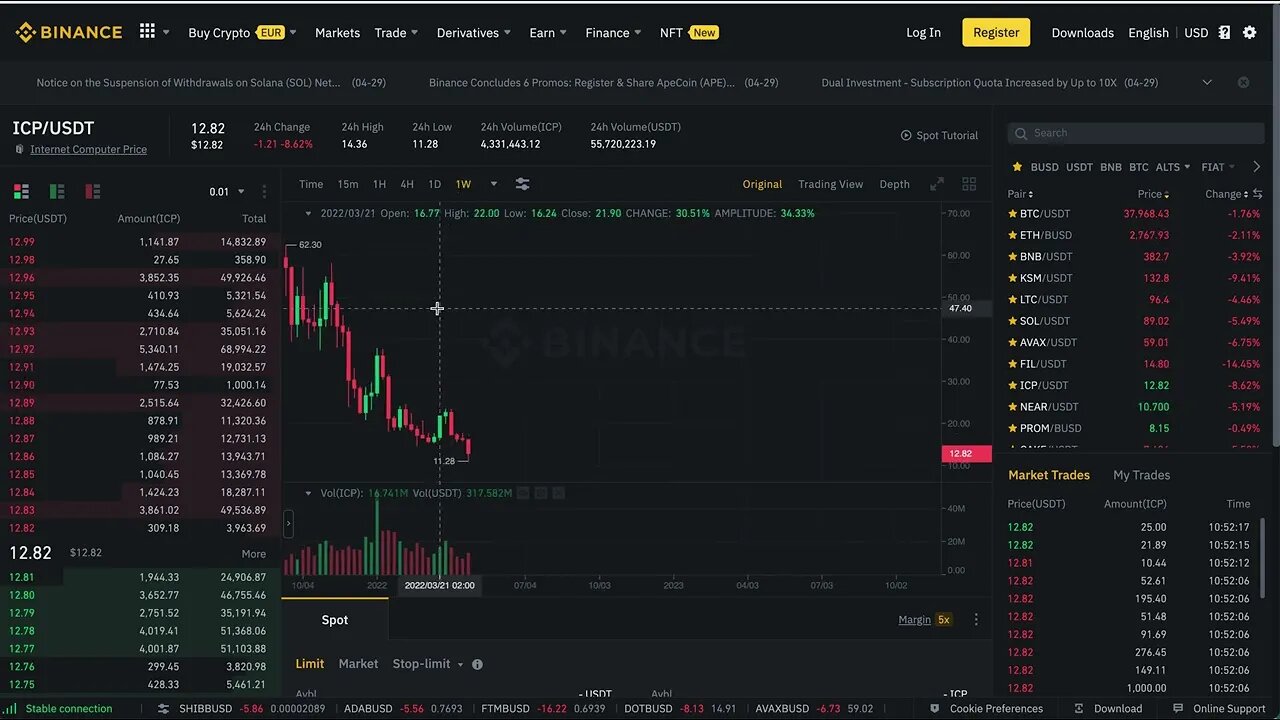Open the multi-chart grid layout icon

coord(969,184)
